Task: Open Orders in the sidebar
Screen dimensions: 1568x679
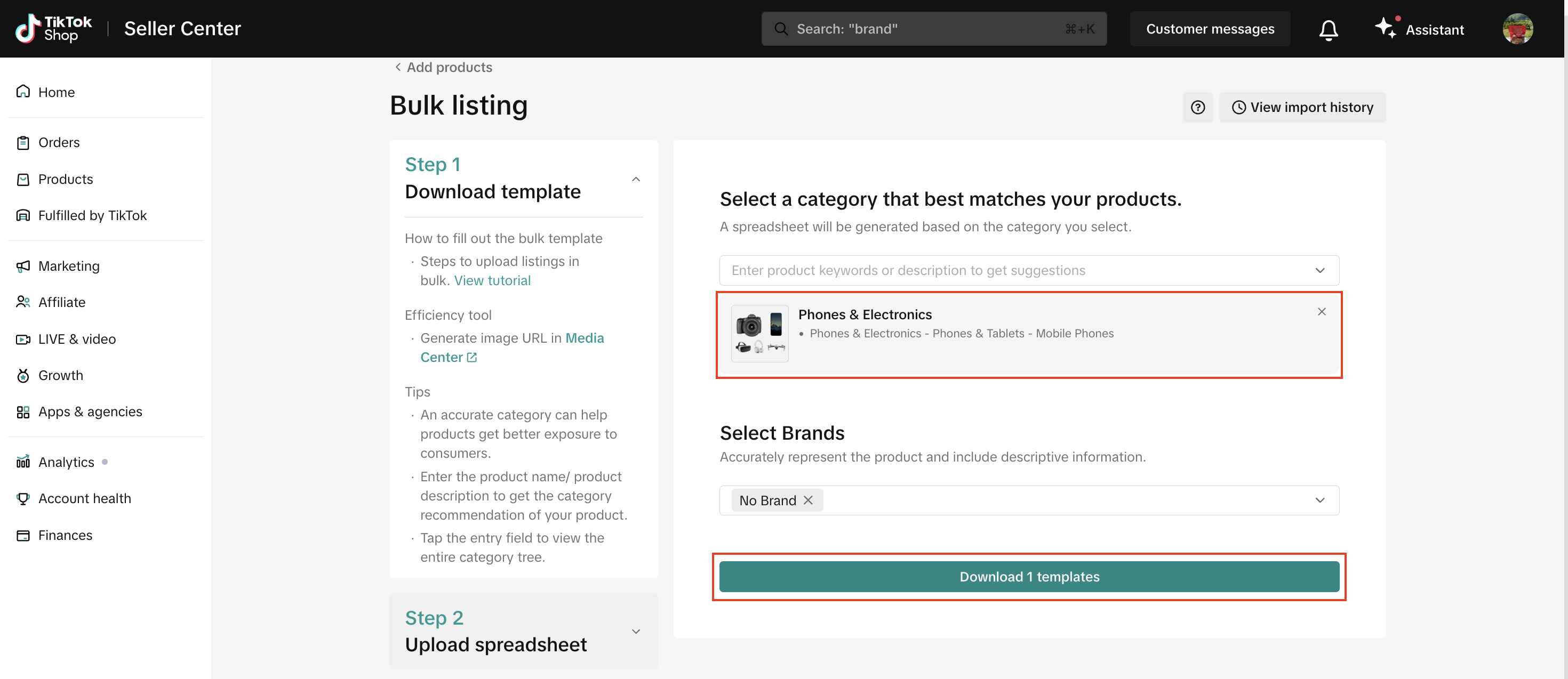Action: coord(59,142)
